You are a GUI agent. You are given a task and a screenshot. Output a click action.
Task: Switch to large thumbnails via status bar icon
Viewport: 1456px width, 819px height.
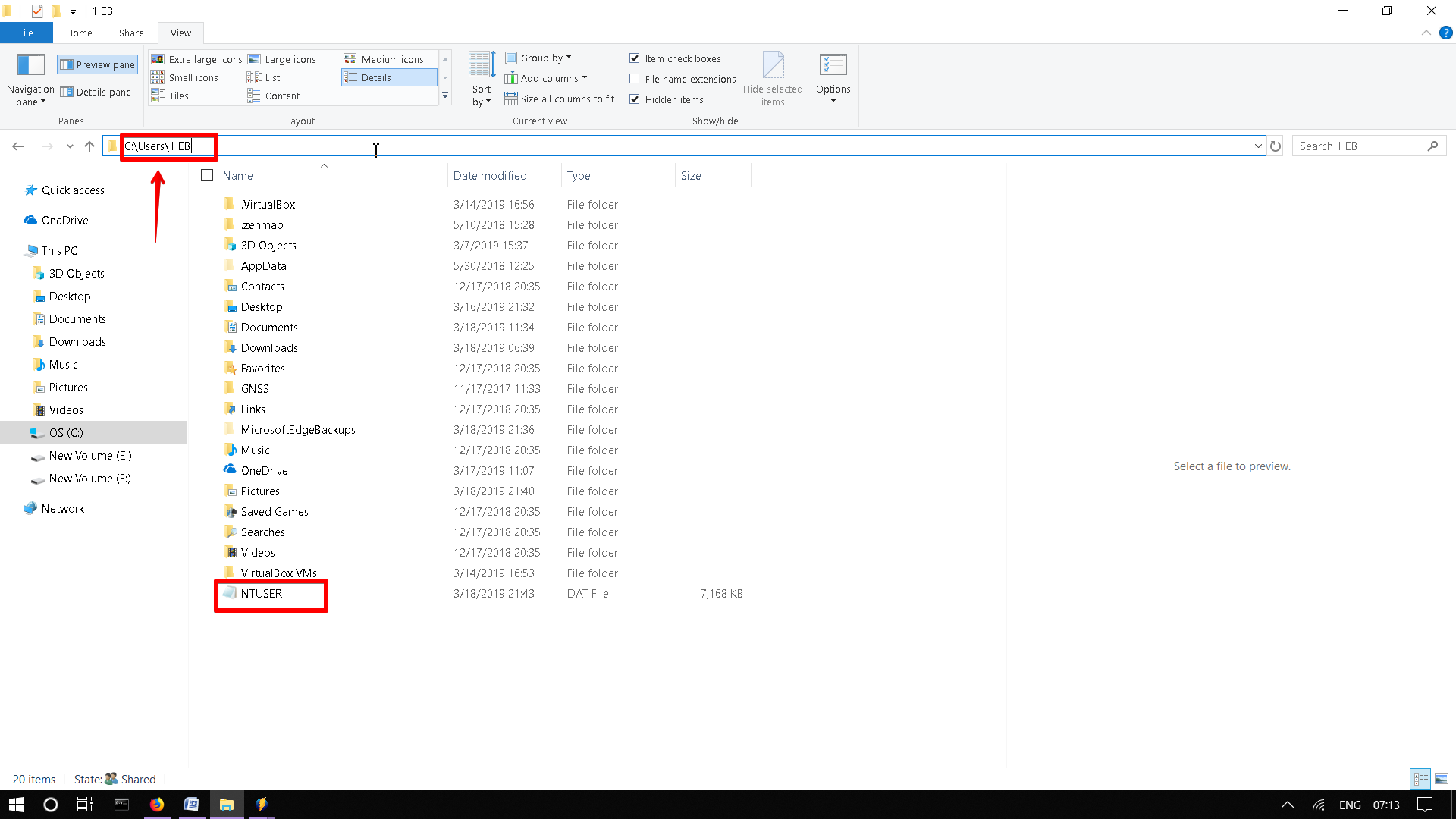[1441, 779]
